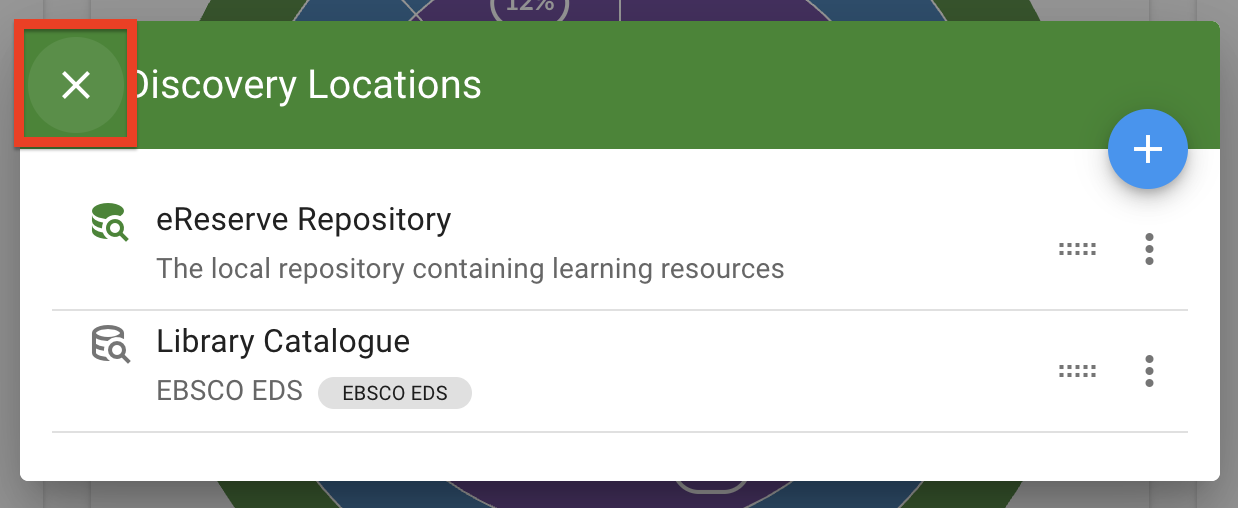Viewport: 1238px width, 508px height.
Task: Select the eReserve Repository title
Action: [303, 219]
